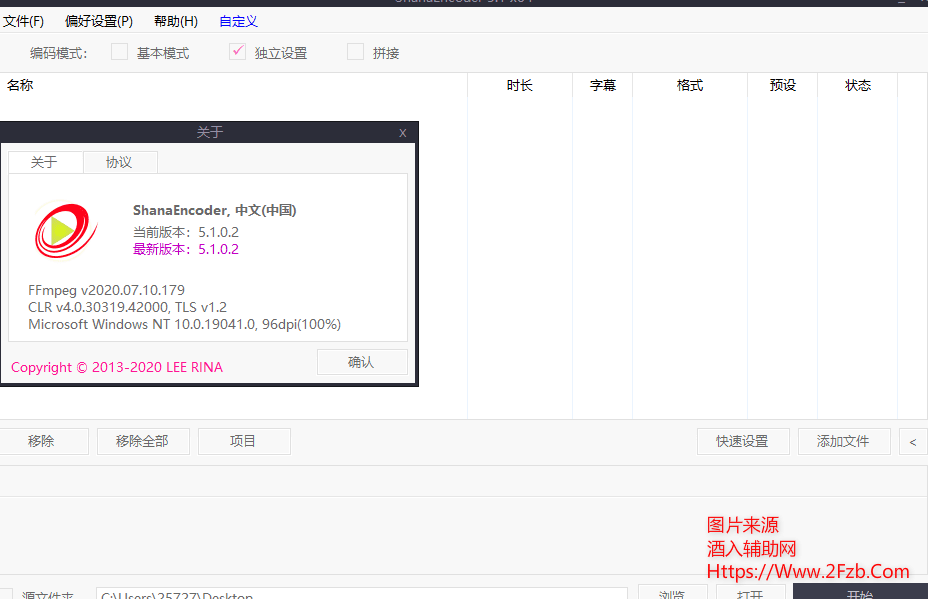This screenshot has width=928, height=599.
Task: Click the 最新版本 5.1.0.2 link
Action: (186, 249)
